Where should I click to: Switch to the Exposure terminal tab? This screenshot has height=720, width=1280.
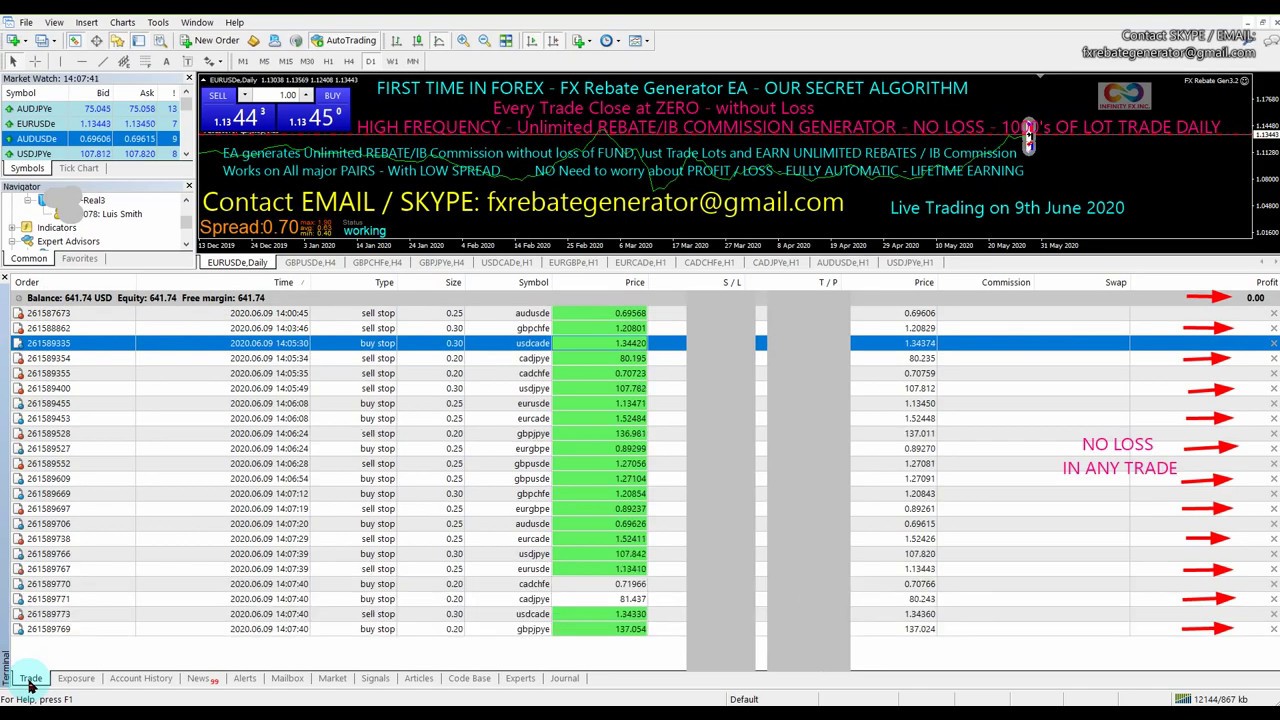[76, 678]
